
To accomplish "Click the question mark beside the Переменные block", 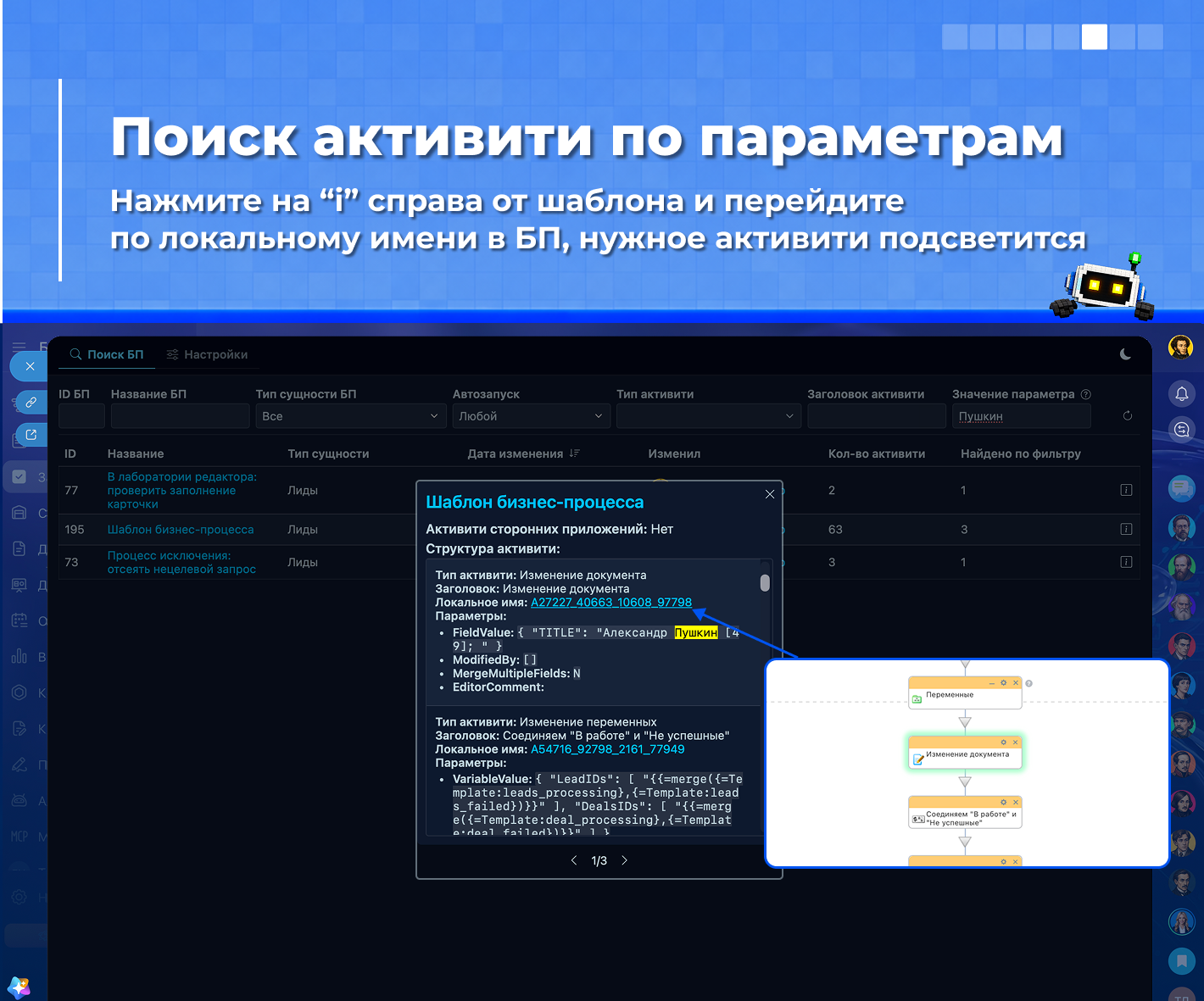I will point(1029,683).
